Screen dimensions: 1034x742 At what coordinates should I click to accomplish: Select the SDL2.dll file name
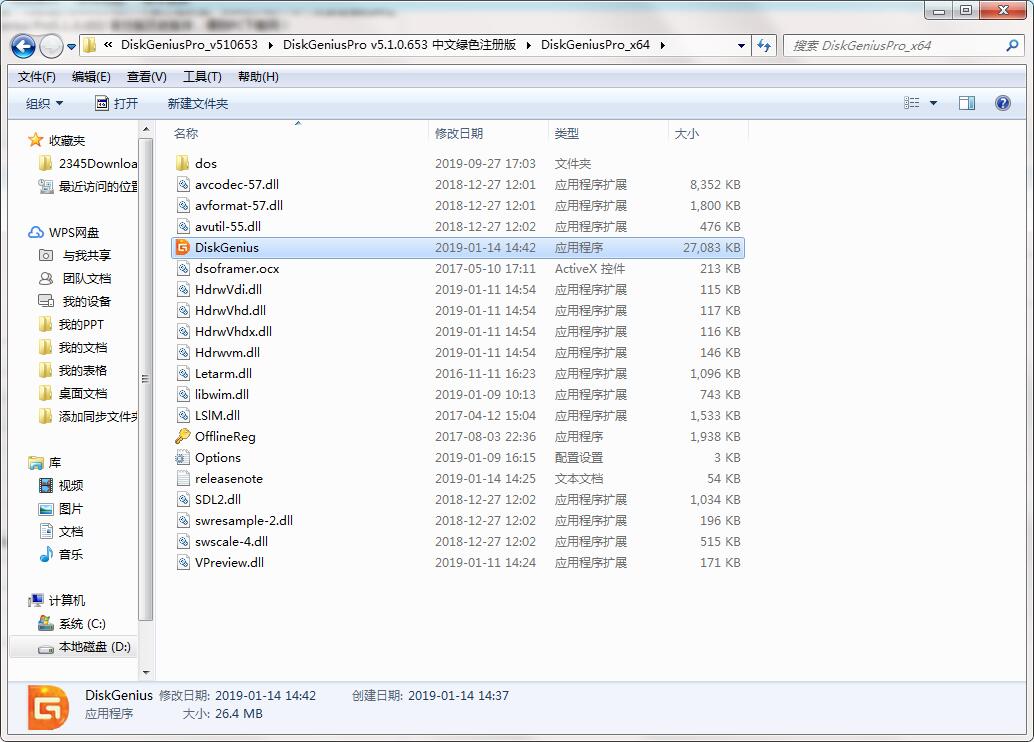pyautogui.click(x=218, y=500)
